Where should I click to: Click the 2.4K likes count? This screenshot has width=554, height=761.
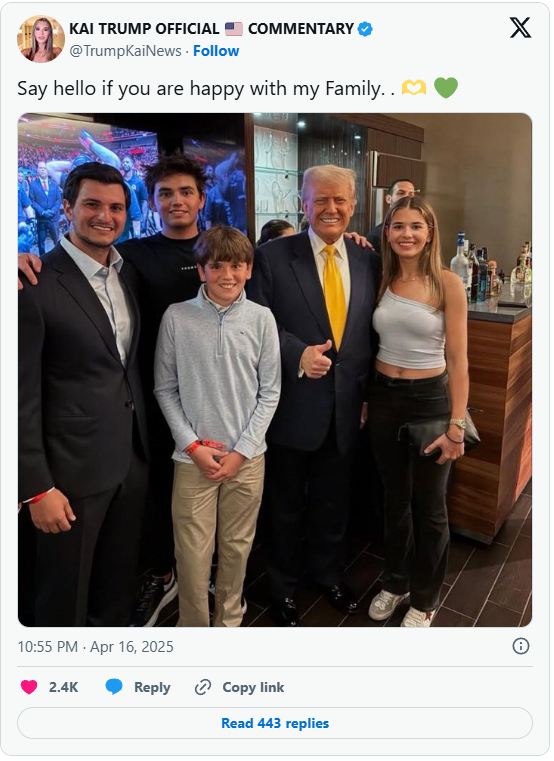pyautogui.click(x=64, y=687)
